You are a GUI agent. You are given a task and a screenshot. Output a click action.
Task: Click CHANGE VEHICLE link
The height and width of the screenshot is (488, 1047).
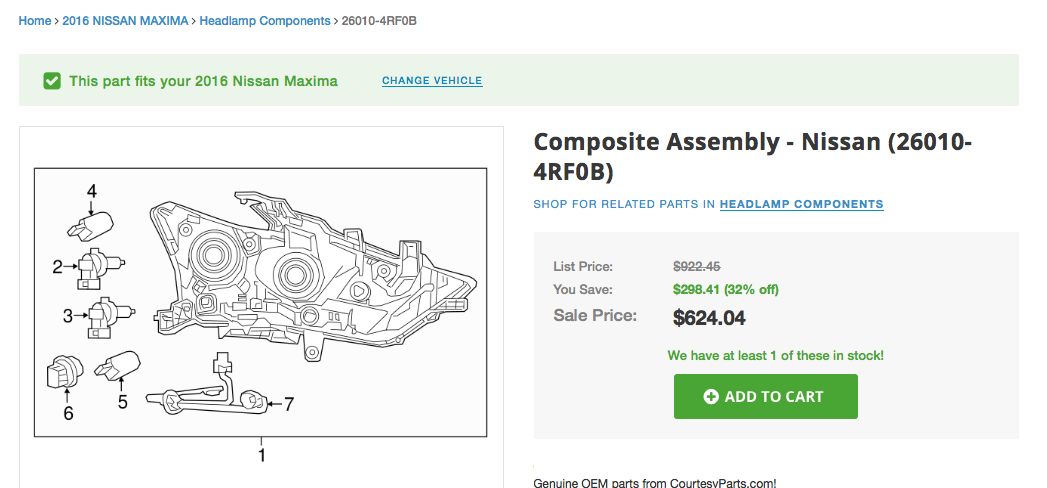[x=432, y=81]
